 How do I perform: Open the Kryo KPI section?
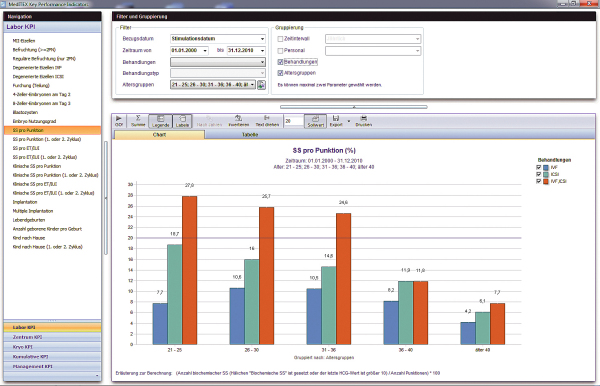point(52,347)
